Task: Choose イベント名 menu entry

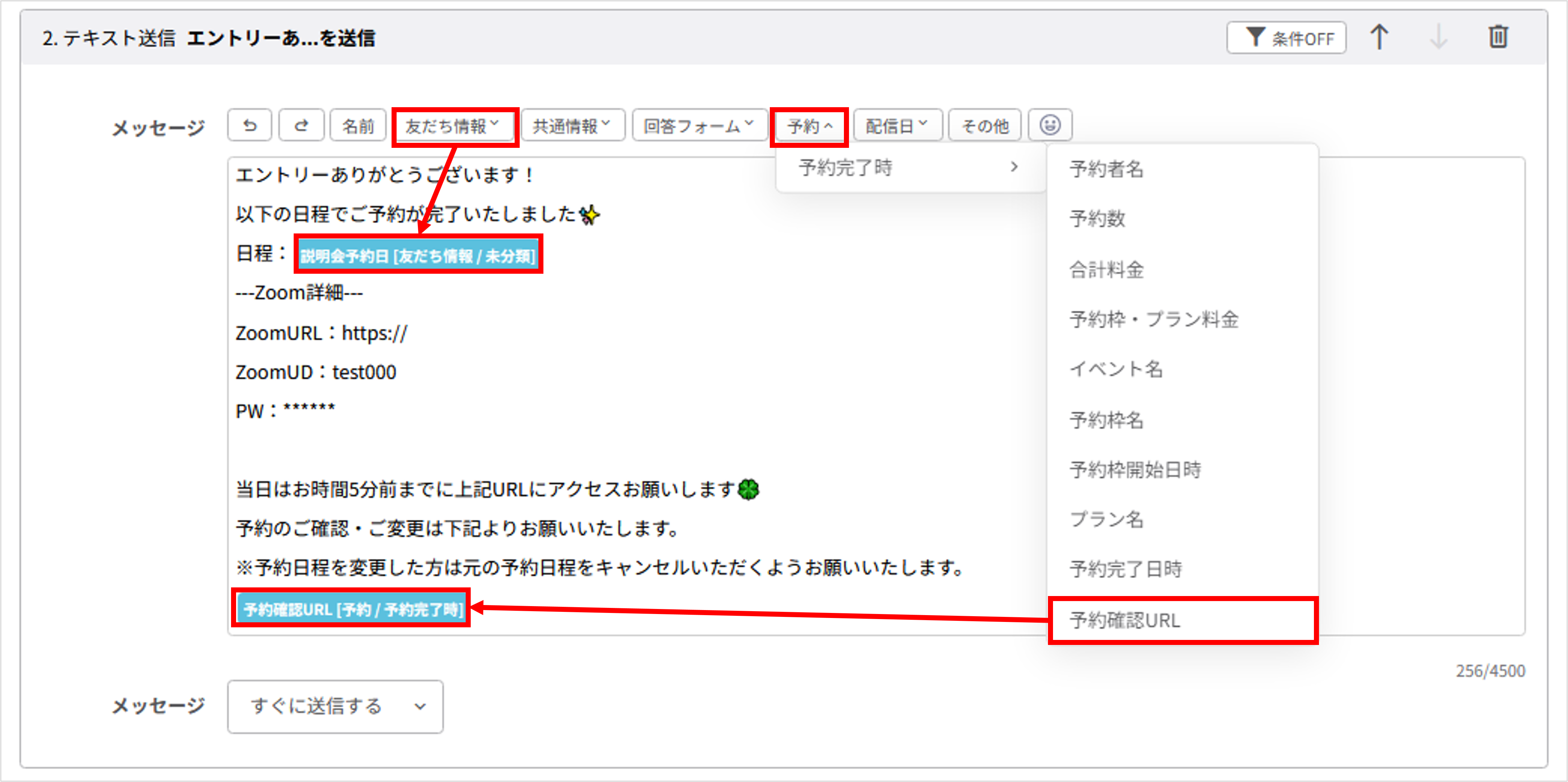Action: pyautogui.click(x=1182, y=369)
